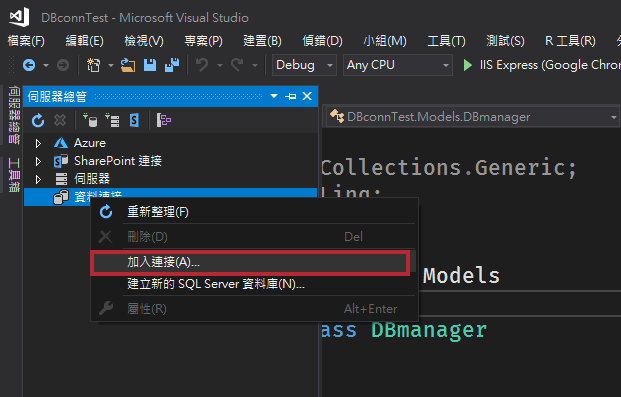The width and height of the screenshot is (621, 397).
Task: Open the 檢視(V) menu
Action: [x=144, y=41]
